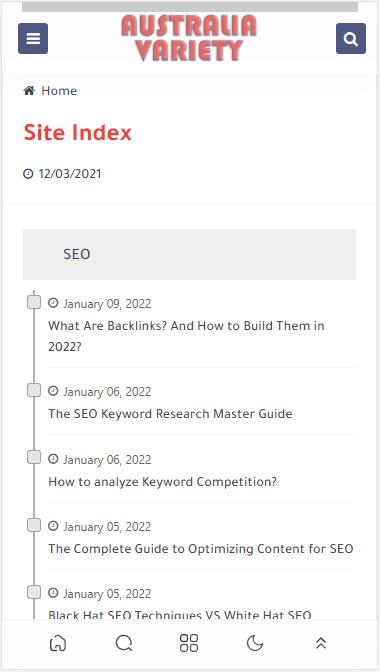
Task: Go to the Home breadcrumb link
Action: coord(59,91)
